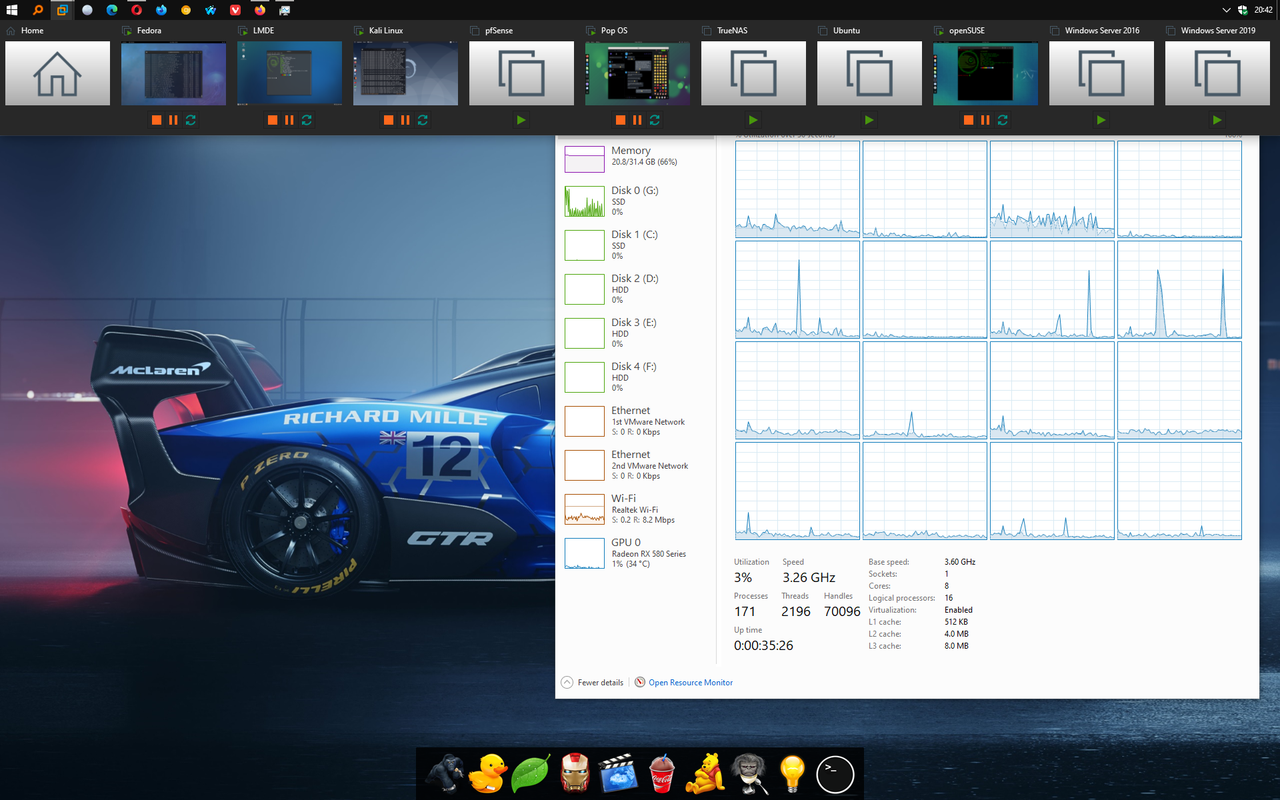Viewport: 1280px width, 800px height.
Task: Restart the Pop OS virtual machine
Action: pos(654,120)
